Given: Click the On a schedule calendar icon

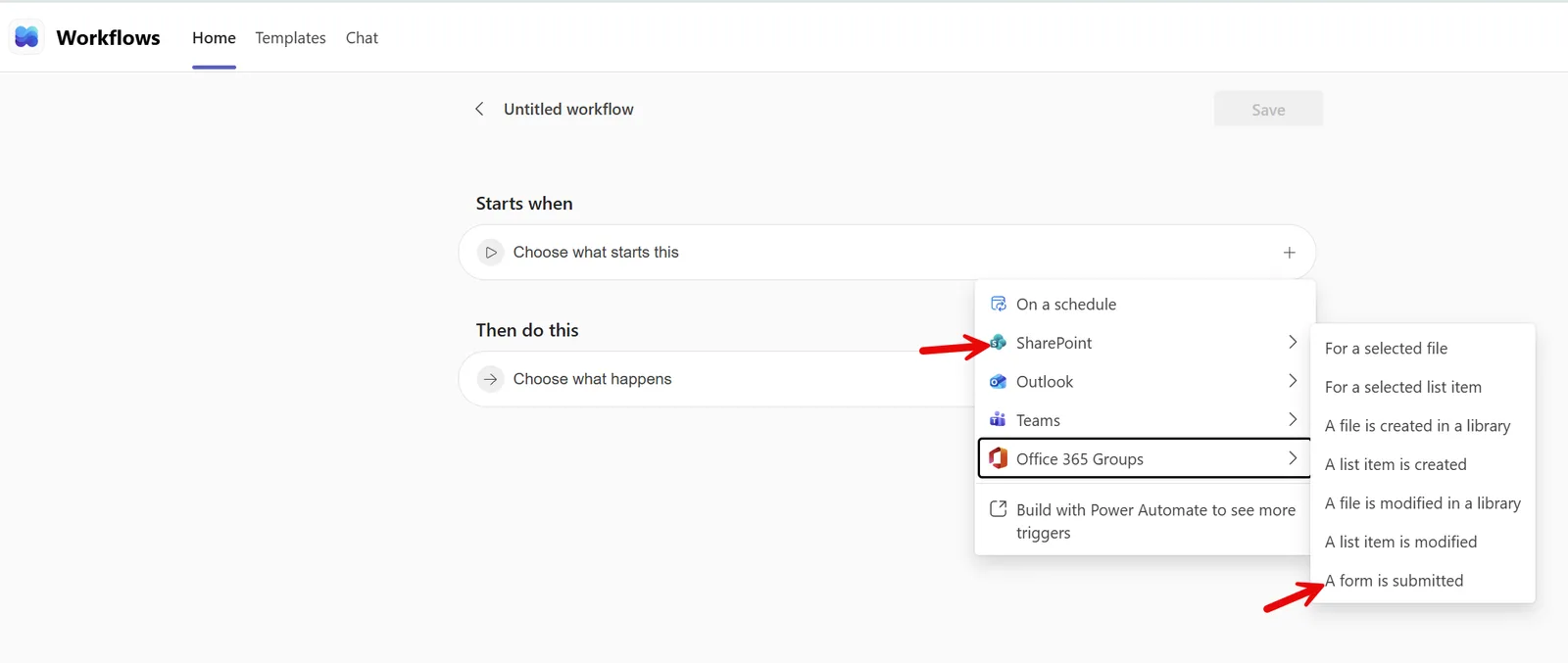Looking at the screenshot, I should [999, 304].
